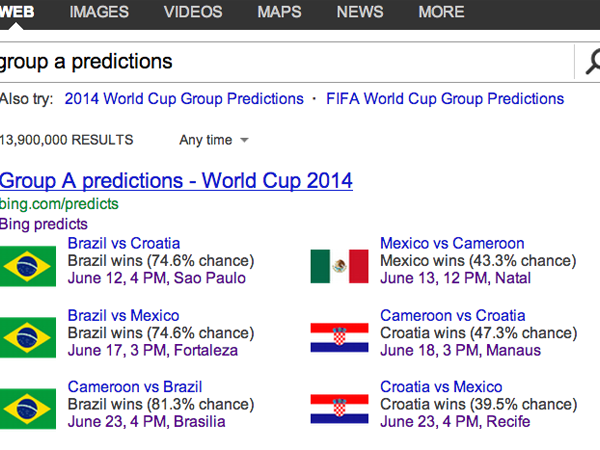Switch to the Images tab
Viewport: 600px width, 450px height.
99,12
